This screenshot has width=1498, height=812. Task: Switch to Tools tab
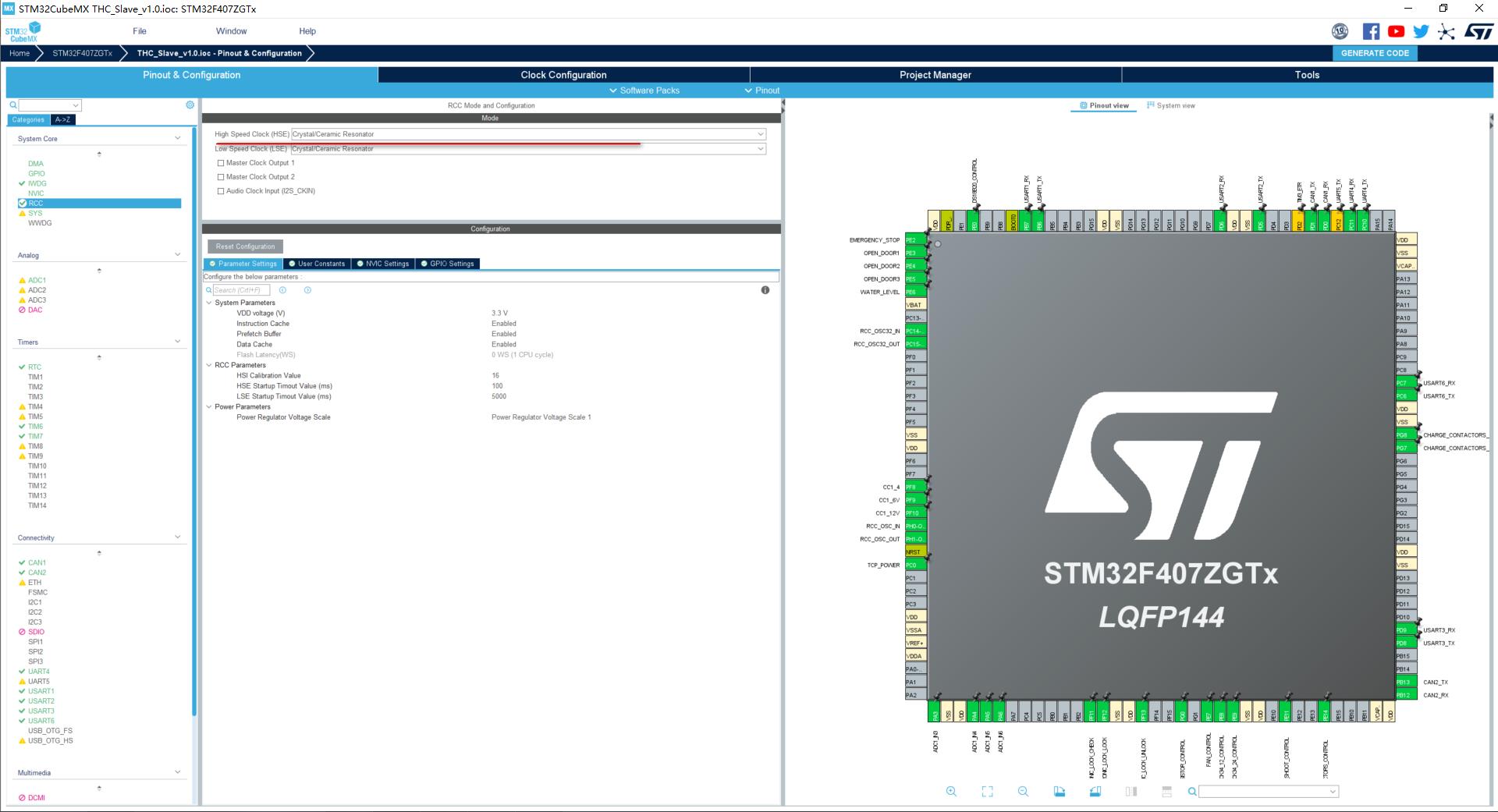point(1307,75)
